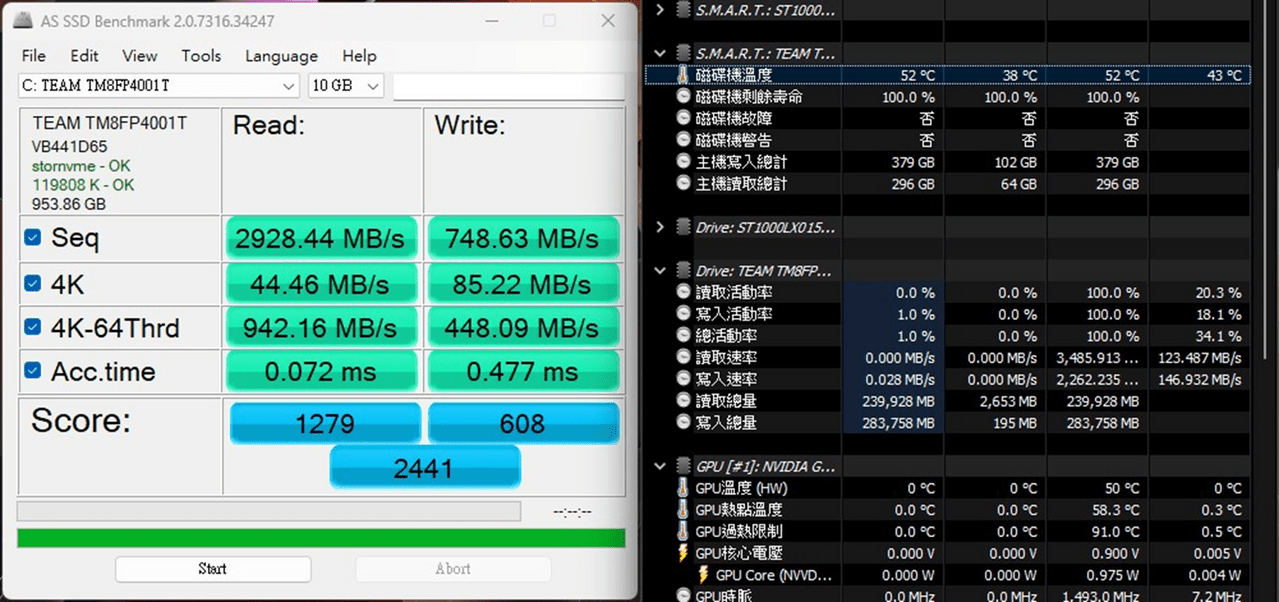Image resolution: width=1279 pixels, height=602 pixels.
Task: Uncheck the Seq test checkbox
Action: point(33,238)
